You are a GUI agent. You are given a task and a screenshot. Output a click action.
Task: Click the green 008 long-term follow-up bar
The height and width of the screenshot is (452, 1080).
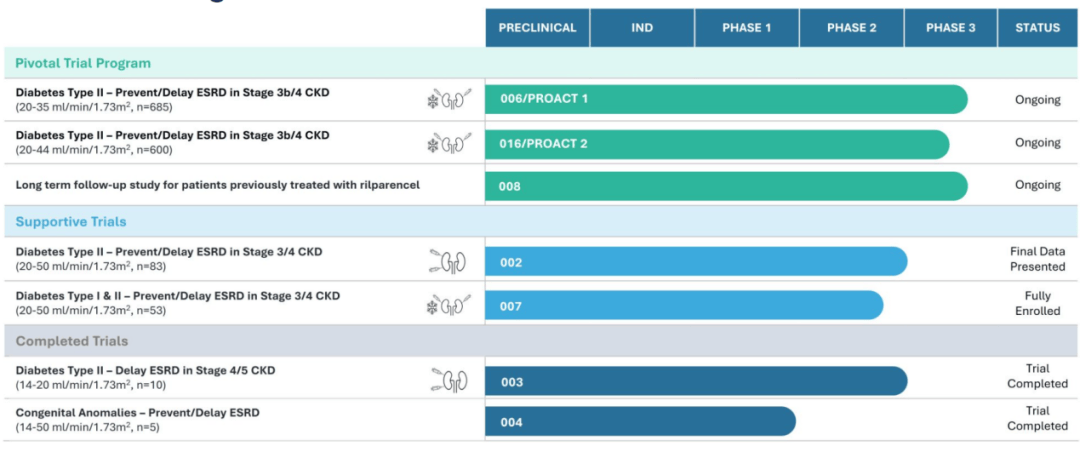point(726,186)
